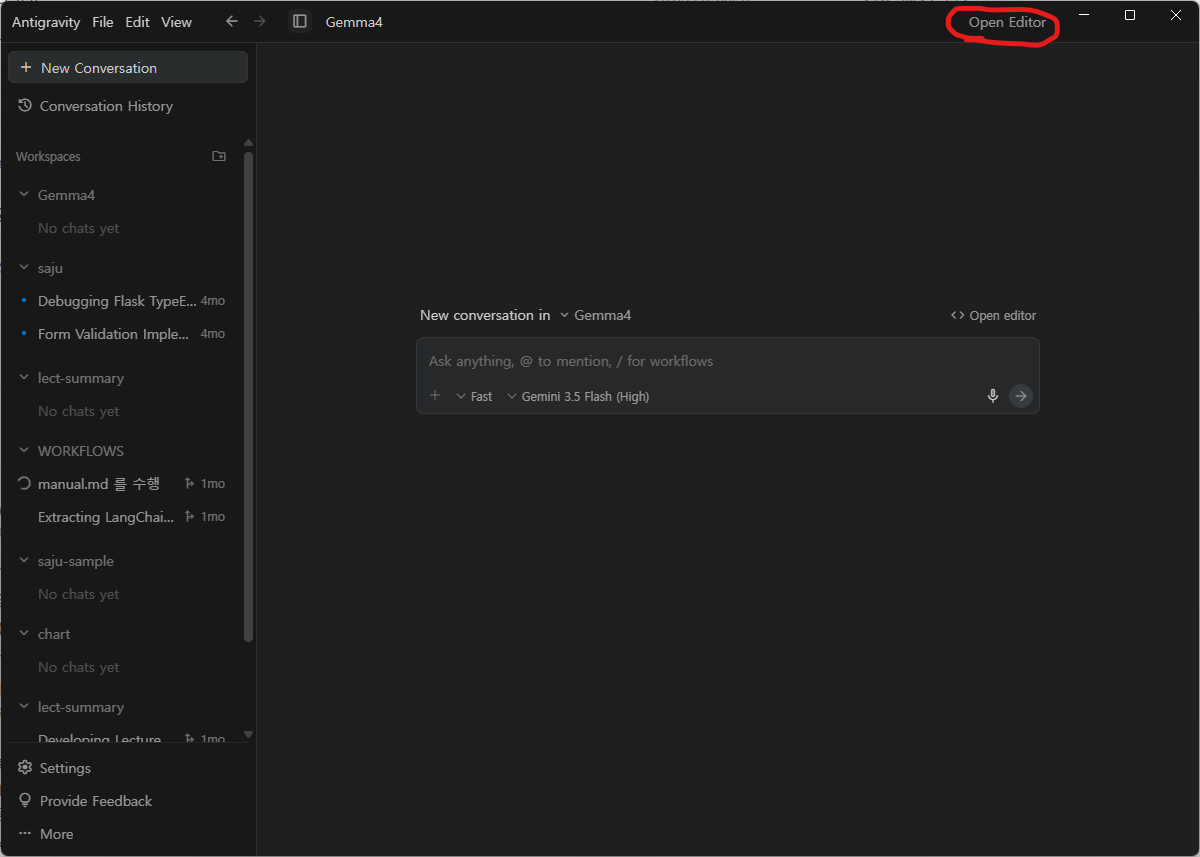1200x857 pixels.
Task: Open the File menu
Action: (103, 22)
